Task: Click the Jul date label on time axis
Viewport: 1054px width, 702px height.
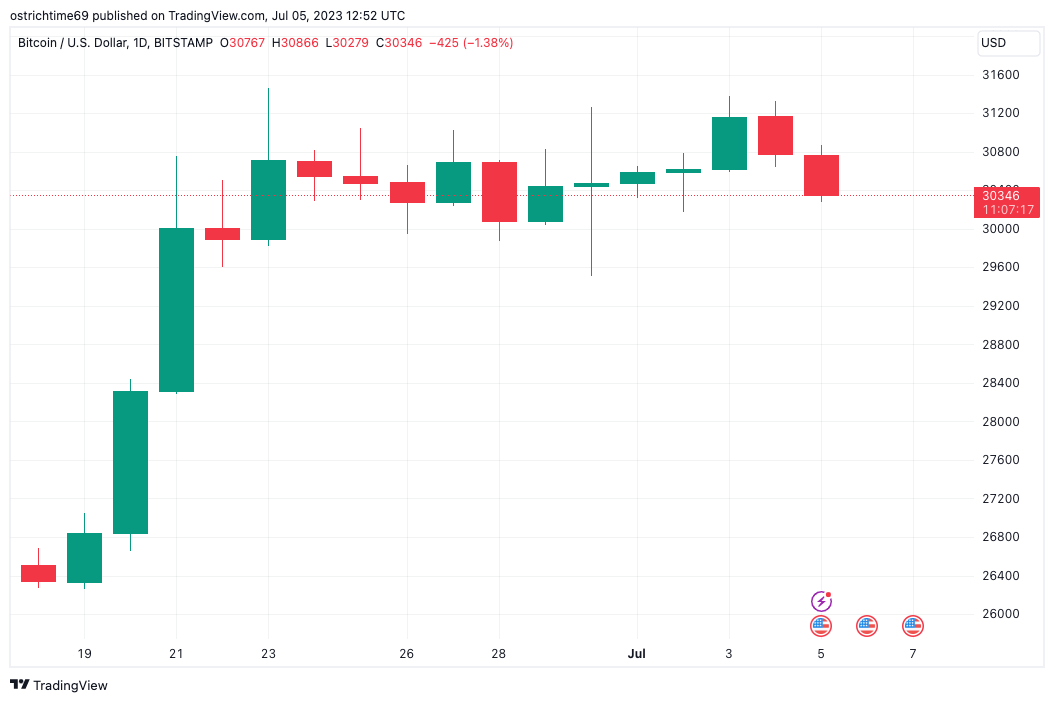Action: [637, 654]
